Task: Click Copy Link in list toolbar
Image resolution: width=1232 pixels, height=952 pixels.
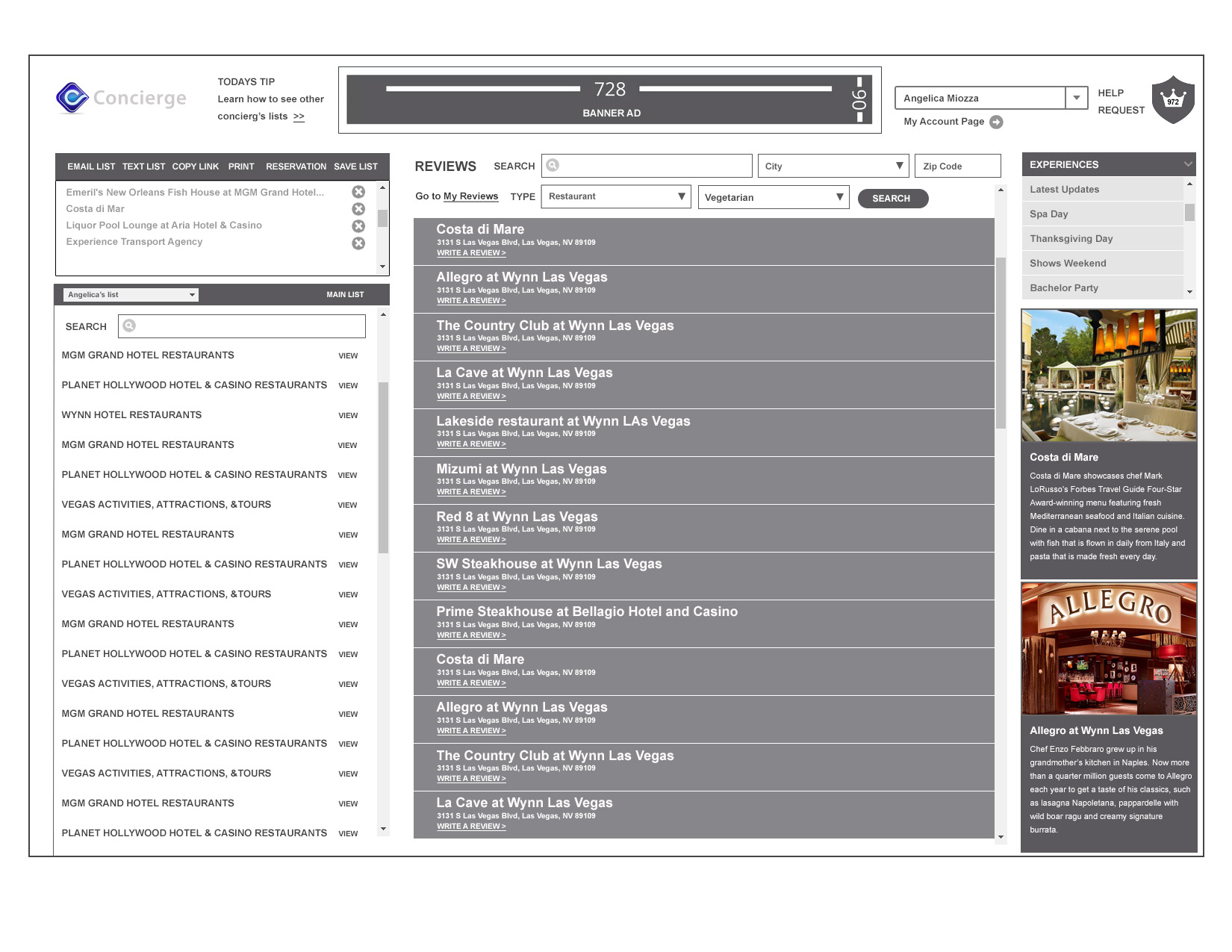Action: 196,167
